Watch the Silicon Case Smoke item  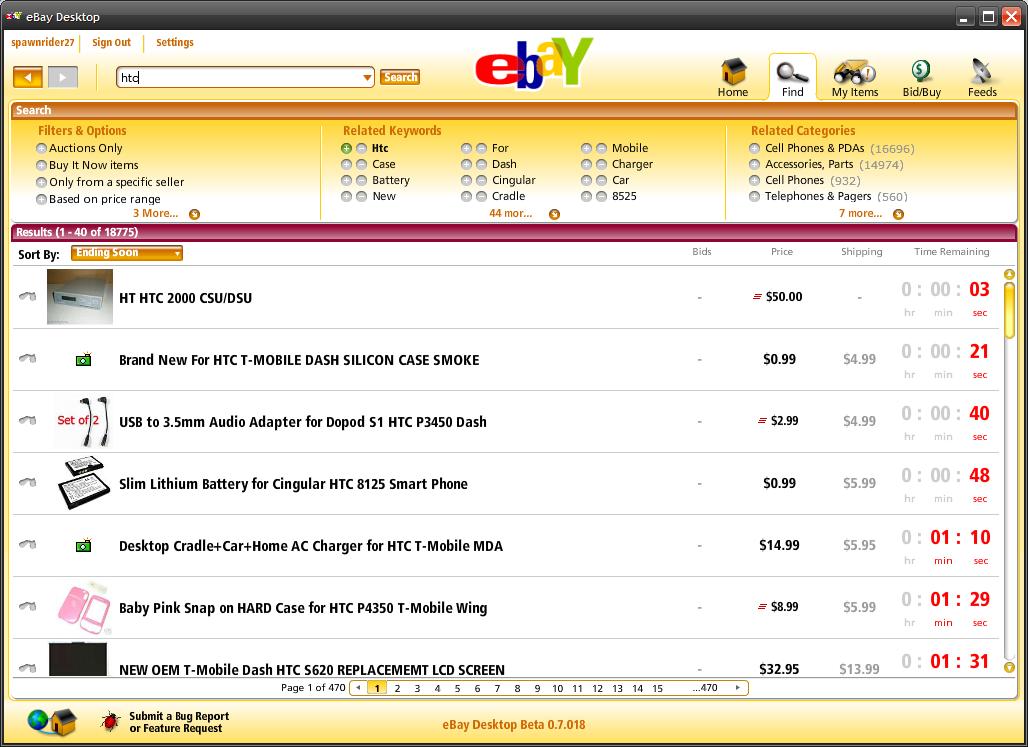click(x=28, y=358)
